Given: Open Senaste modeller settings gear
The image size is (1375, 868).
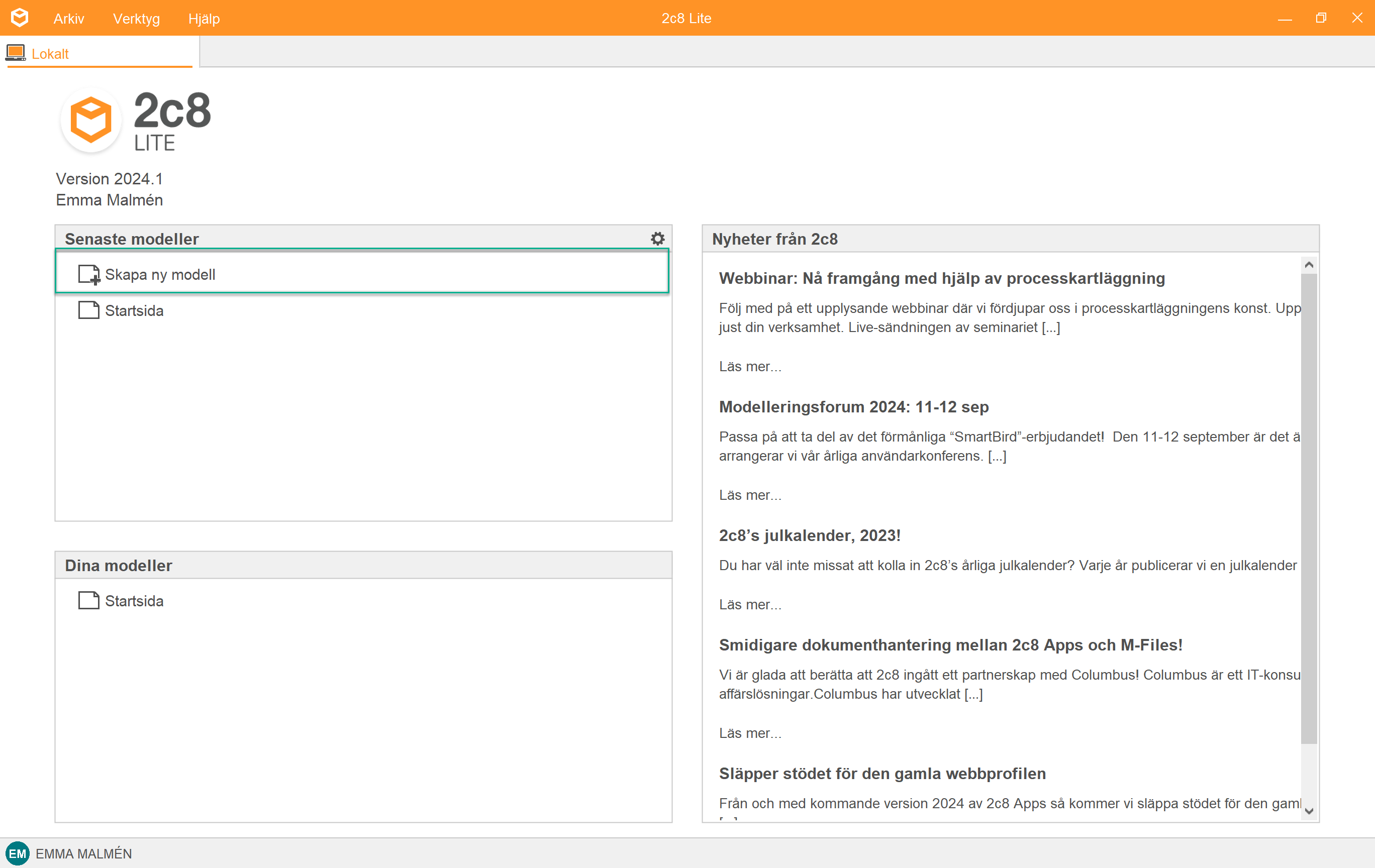Looking at the screenshot, I should 658,239.
